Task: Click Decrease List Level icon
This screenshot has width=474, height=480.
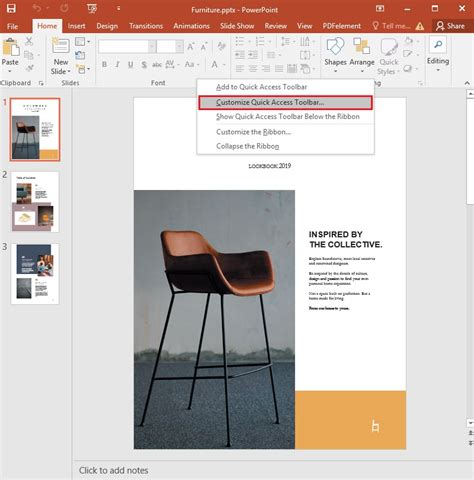Action: 240,55
